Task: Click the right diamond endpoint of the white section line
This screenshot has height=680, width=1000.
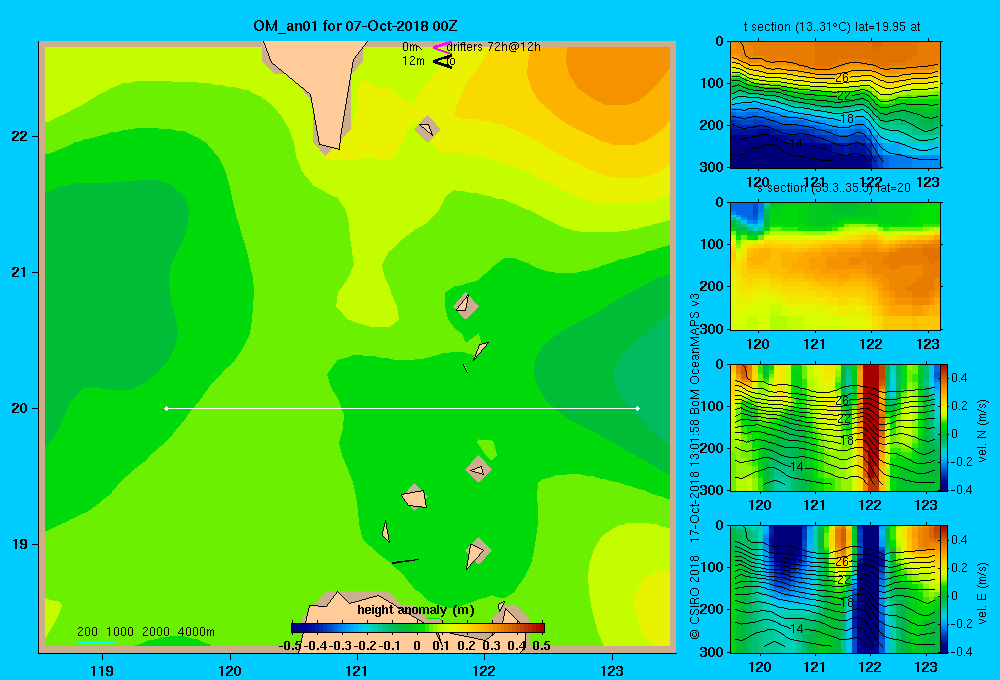Action: [638, 408]
